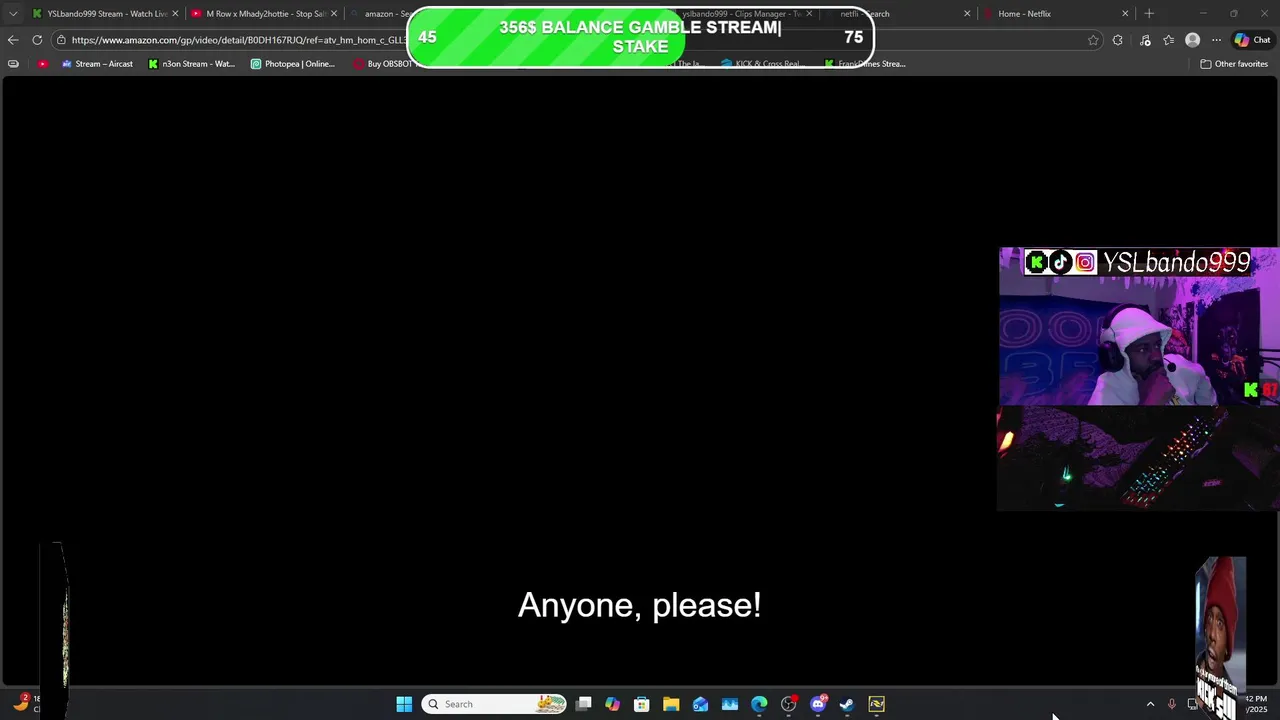Open the yellow app on taskbar
Viewport: 1280px width, 720px height.
pos(877,704)
